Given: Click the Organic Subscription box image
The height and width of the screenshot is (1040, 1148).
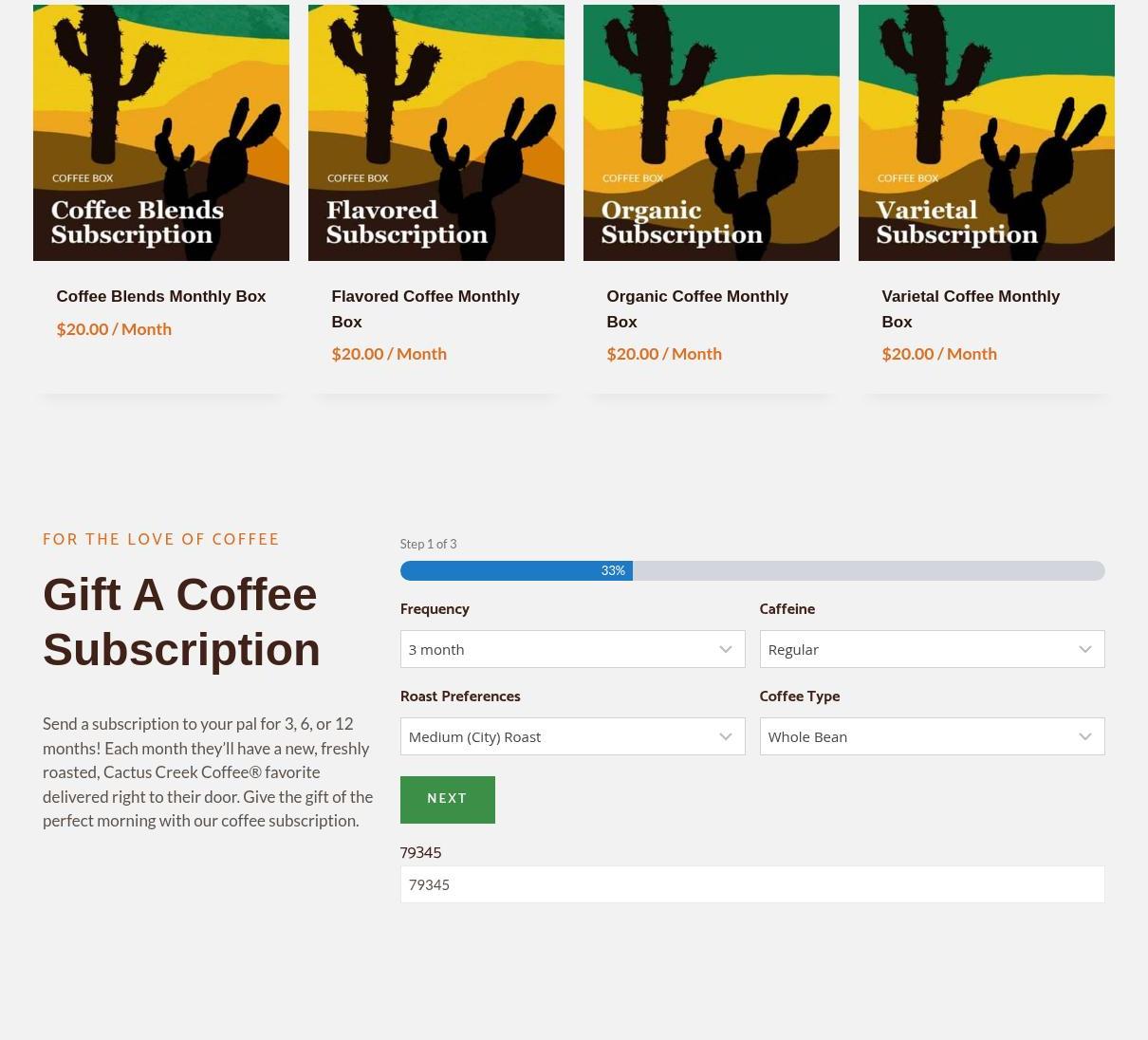Looking at the screenshot, I should [x=712, y=133].
